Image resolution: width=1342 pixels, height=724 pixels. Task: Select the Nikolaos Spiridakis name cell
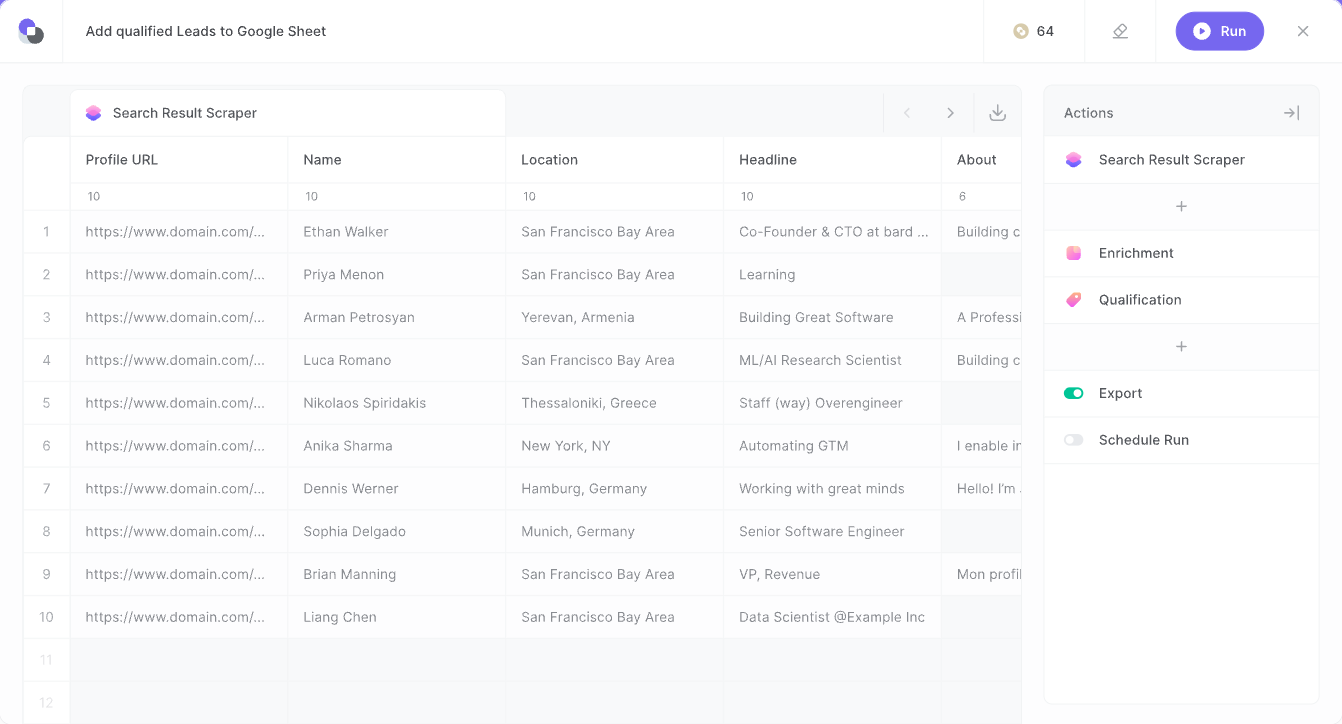pyautogui.click(x=397, y=403)
